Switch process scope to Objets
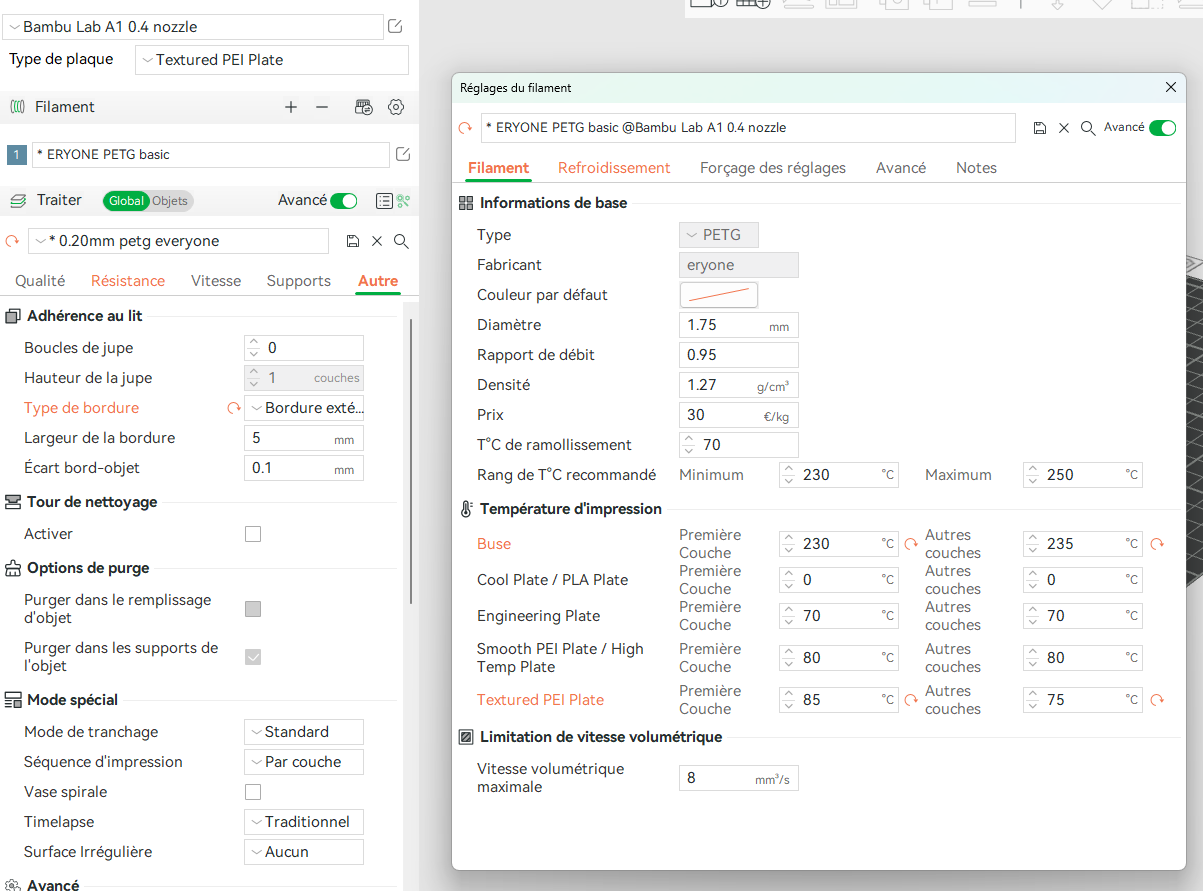Viewport: 1203px width, 891px height. [x=170, y=201]
